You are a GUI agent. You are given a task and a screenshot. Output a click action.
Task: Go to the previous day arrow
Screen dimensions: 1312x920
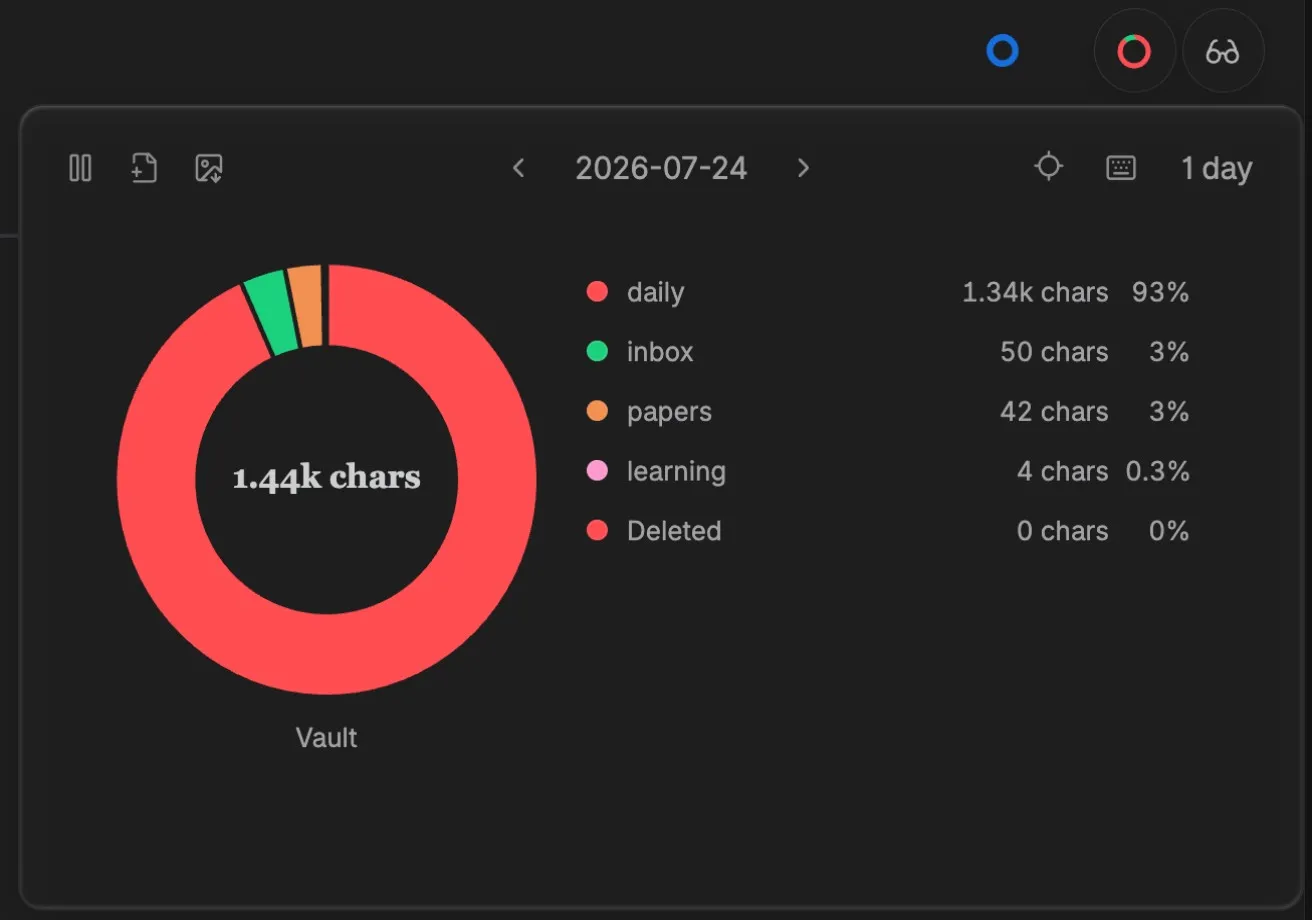(x=518, y=168)
